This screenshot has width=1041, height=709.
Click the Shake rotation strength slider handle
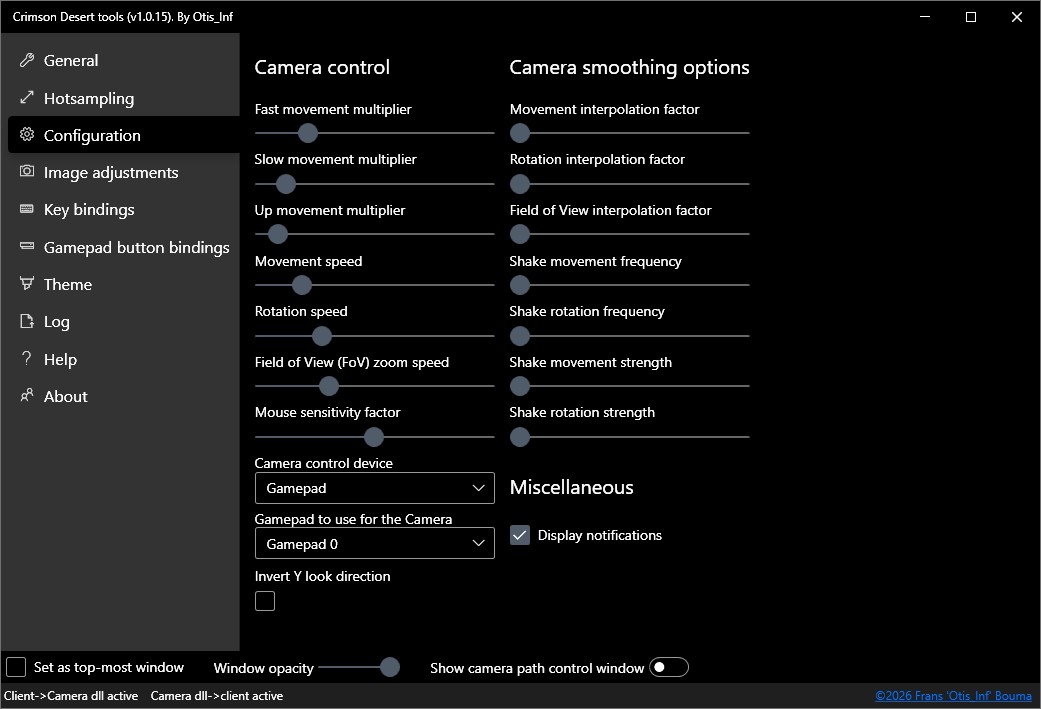[x=520, y=437]
